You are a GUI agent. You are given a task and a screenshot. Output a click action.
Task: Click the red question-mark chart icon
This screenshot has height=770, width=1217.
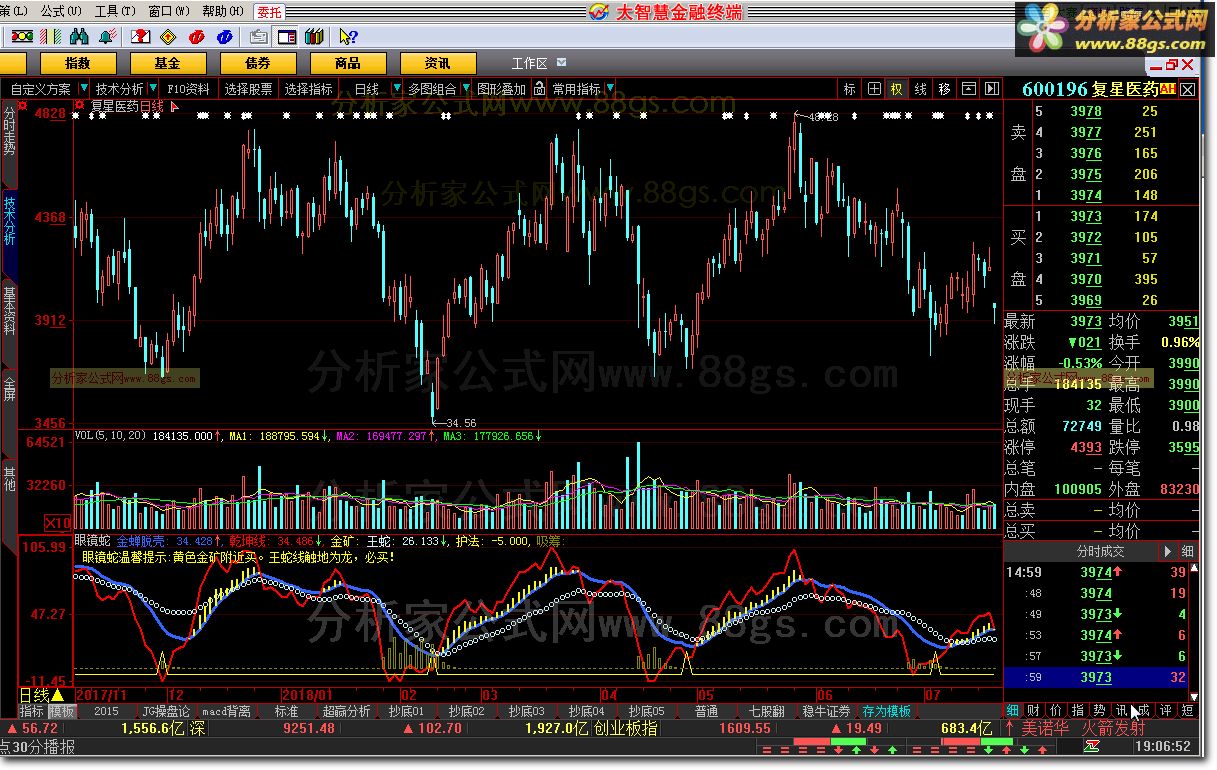[x=141, y=37]
